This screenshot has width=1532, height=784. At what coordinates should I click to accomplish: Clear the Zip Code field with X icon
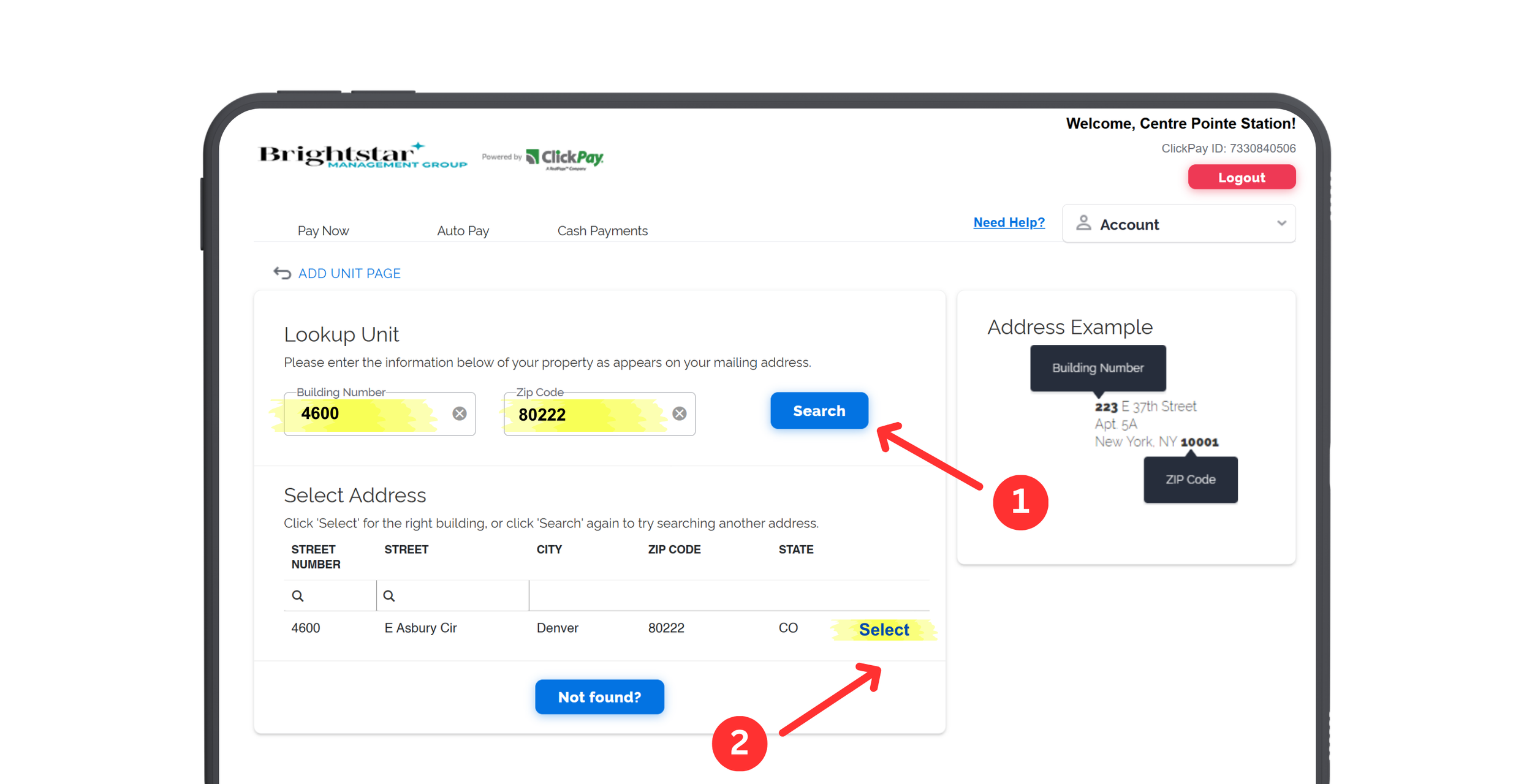pos(679,413)
